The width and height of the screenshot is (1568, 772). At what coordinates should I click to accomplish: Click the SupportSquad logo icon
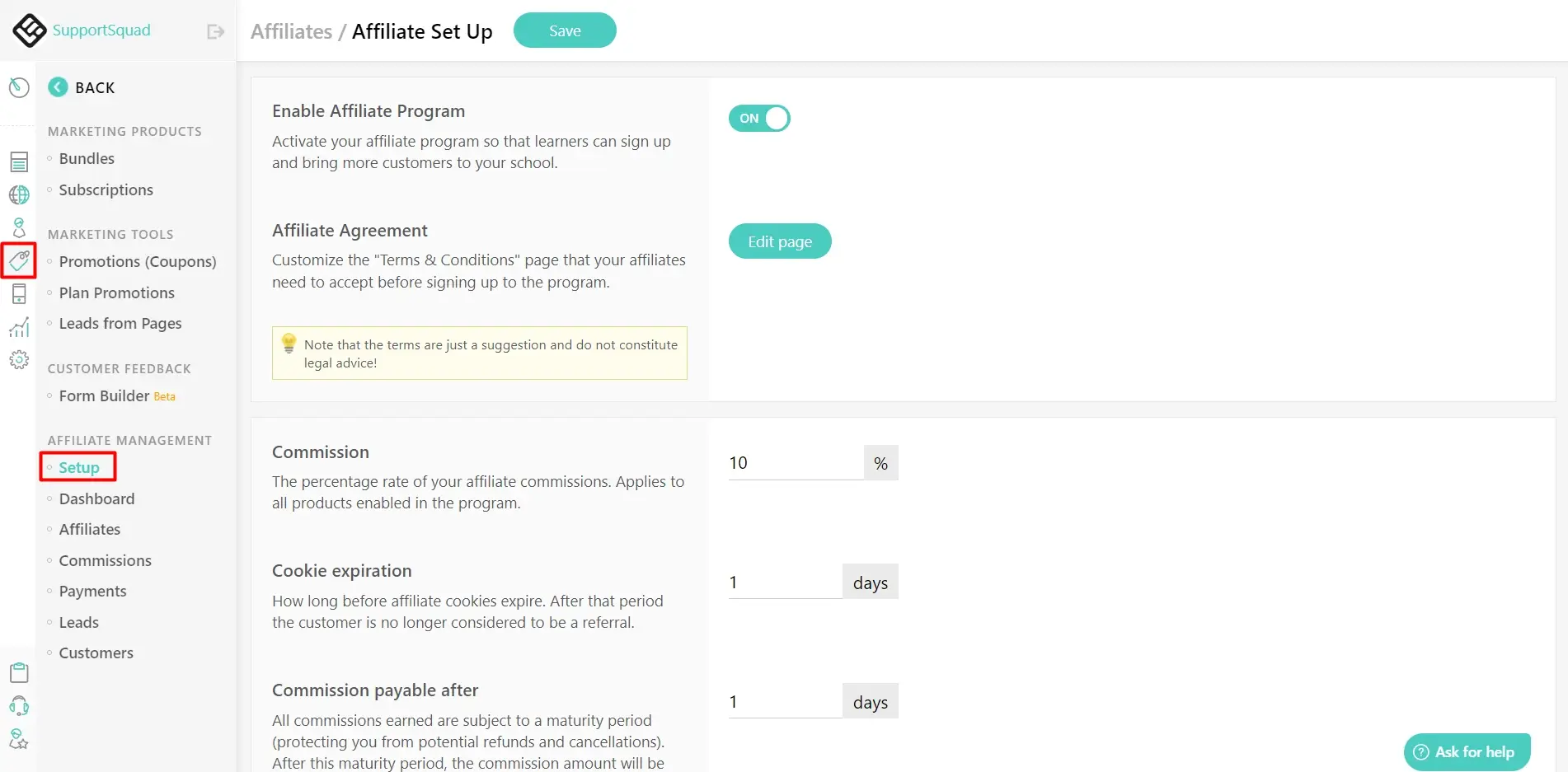[x=30, y=30]
